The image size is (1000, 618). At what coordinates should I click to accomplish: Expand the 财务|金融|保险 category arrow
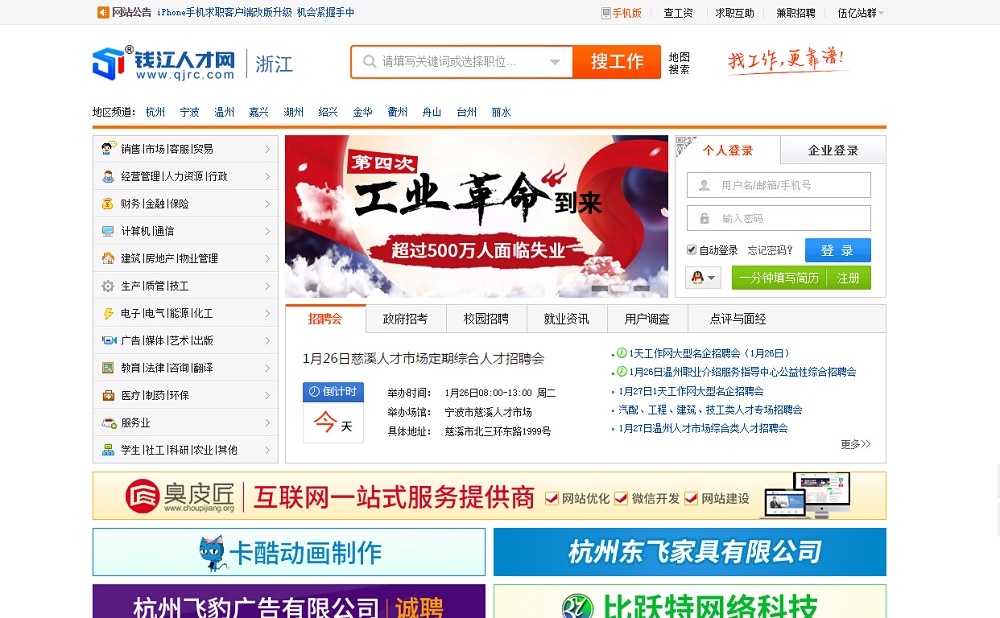267,203
